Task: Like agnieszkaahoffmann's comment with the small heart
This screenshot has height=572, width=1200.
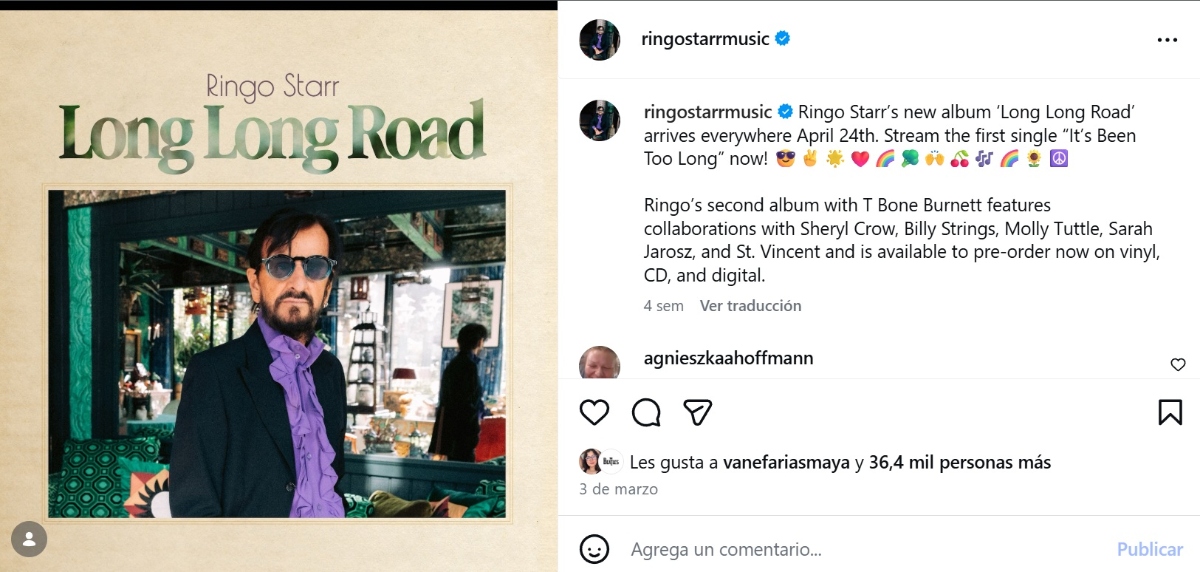Action: [x=1178, y=365]
